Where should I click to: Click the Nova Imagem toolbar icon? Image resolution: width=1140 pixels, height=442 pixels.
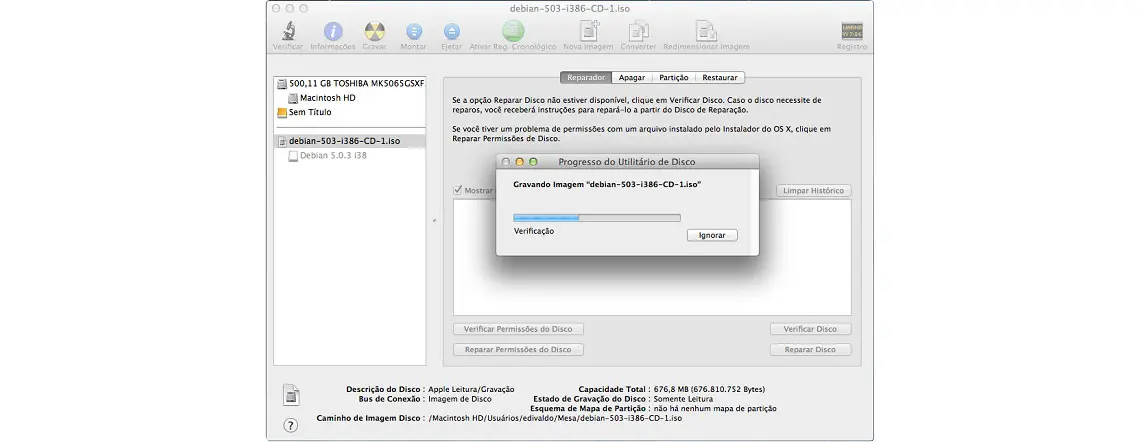589,31
